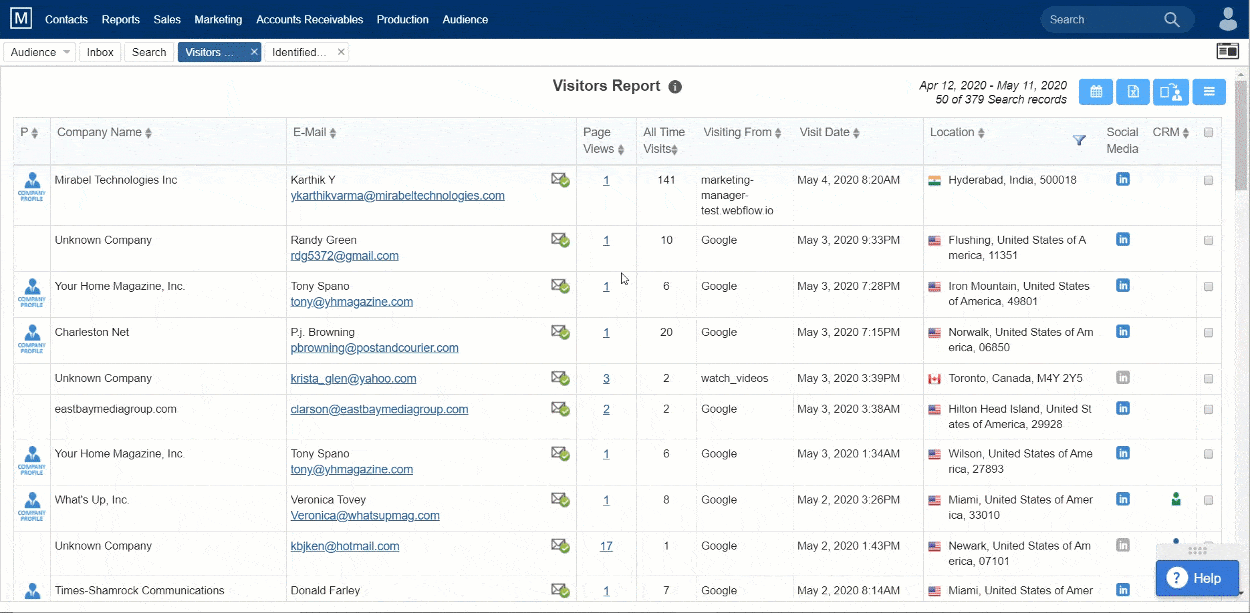Sort by Visit Date column

(x=857, y=133)
